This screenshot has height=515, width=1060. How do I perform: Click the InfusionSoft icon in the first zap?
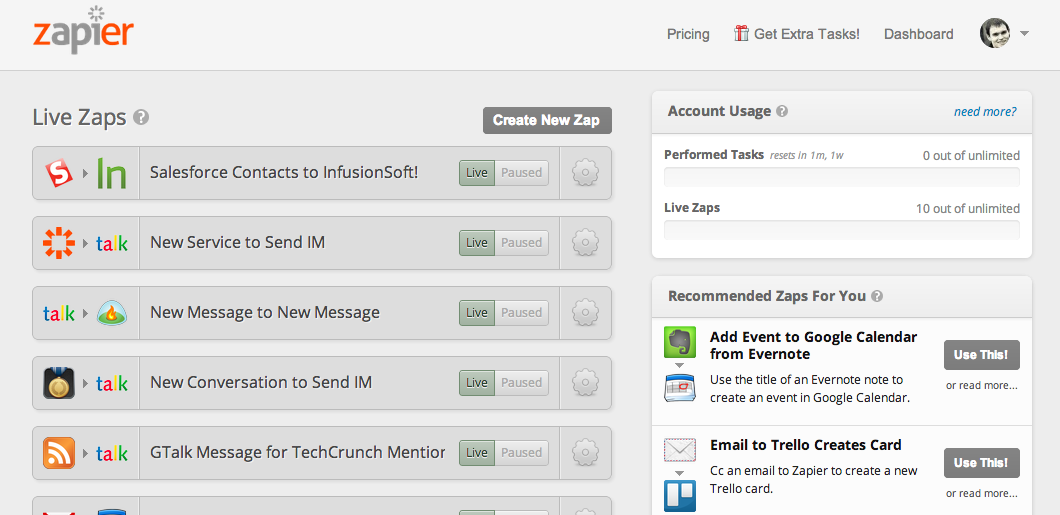pyautogui.click(x=112, y=173)
